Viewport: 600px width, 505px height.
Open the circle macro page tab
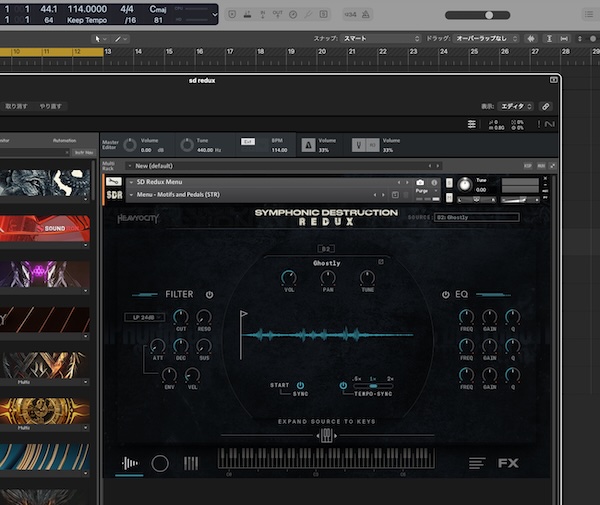pyautogui.click(x=160, y=464)
